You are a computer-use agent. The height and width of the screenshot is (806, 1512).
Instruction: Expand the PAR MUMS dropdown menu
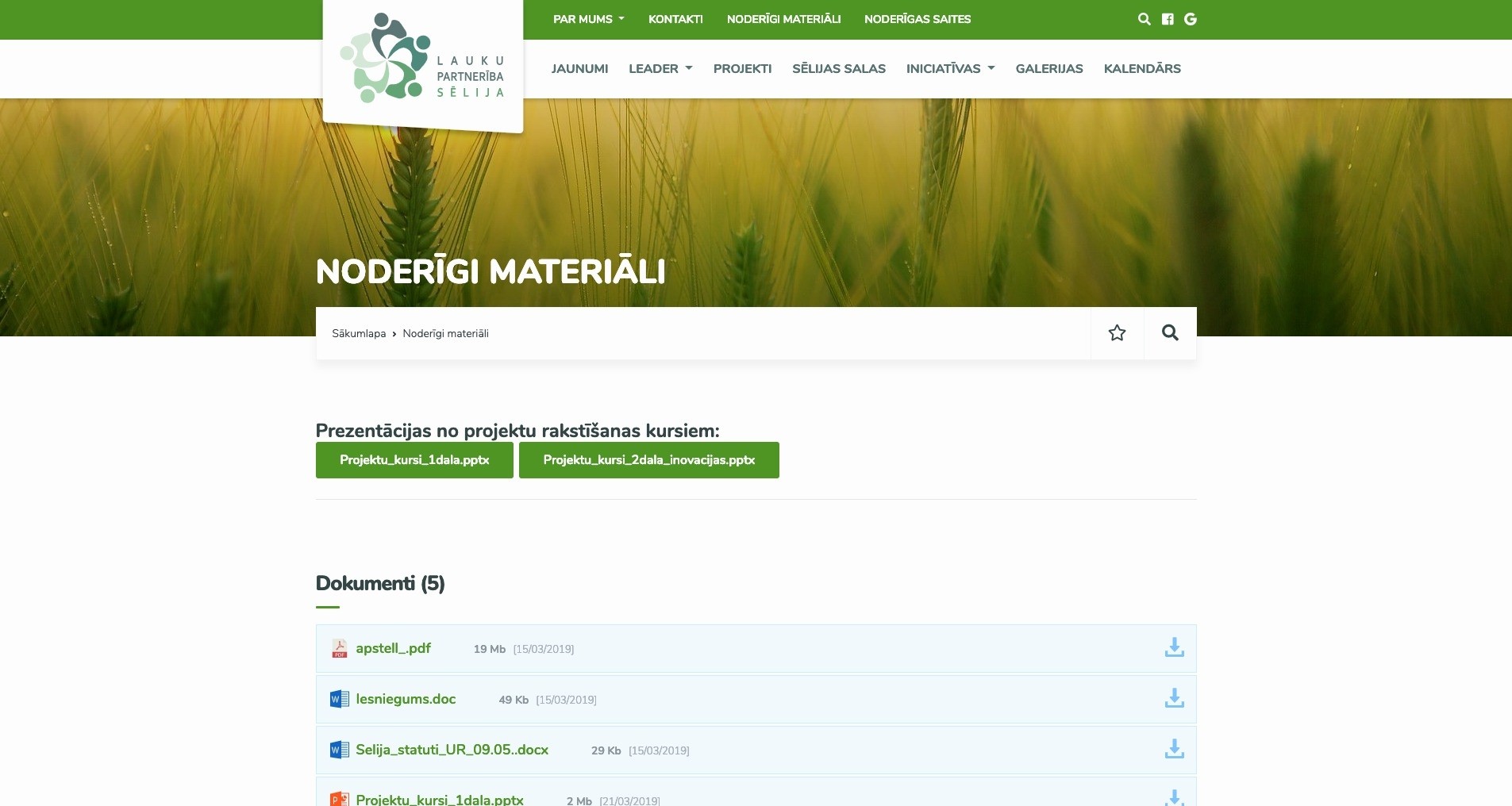click(x=588, y=19)
